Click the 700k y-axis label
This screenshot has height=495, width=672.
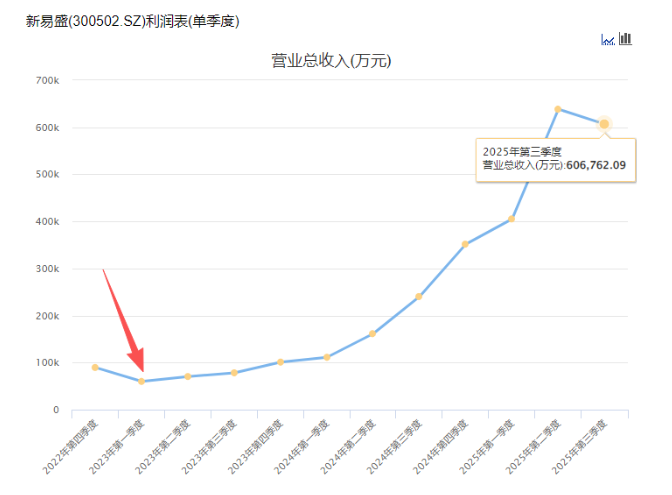47,80
